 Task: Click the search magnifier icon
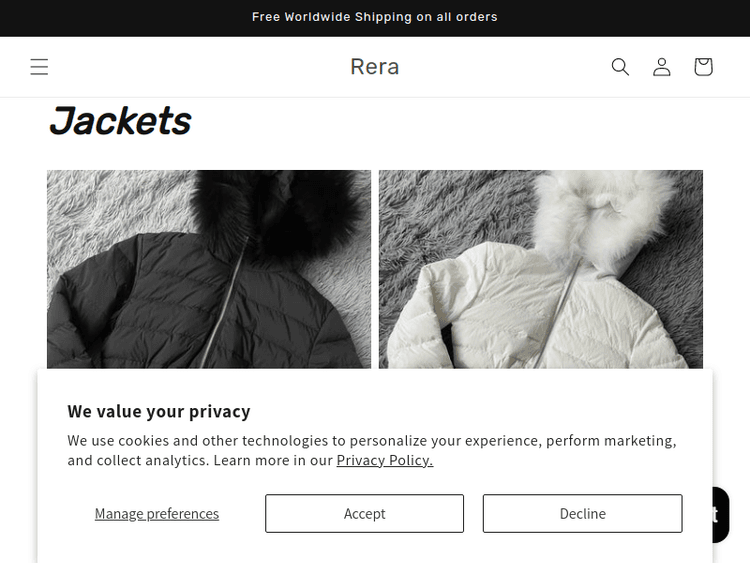pos(620,67)
